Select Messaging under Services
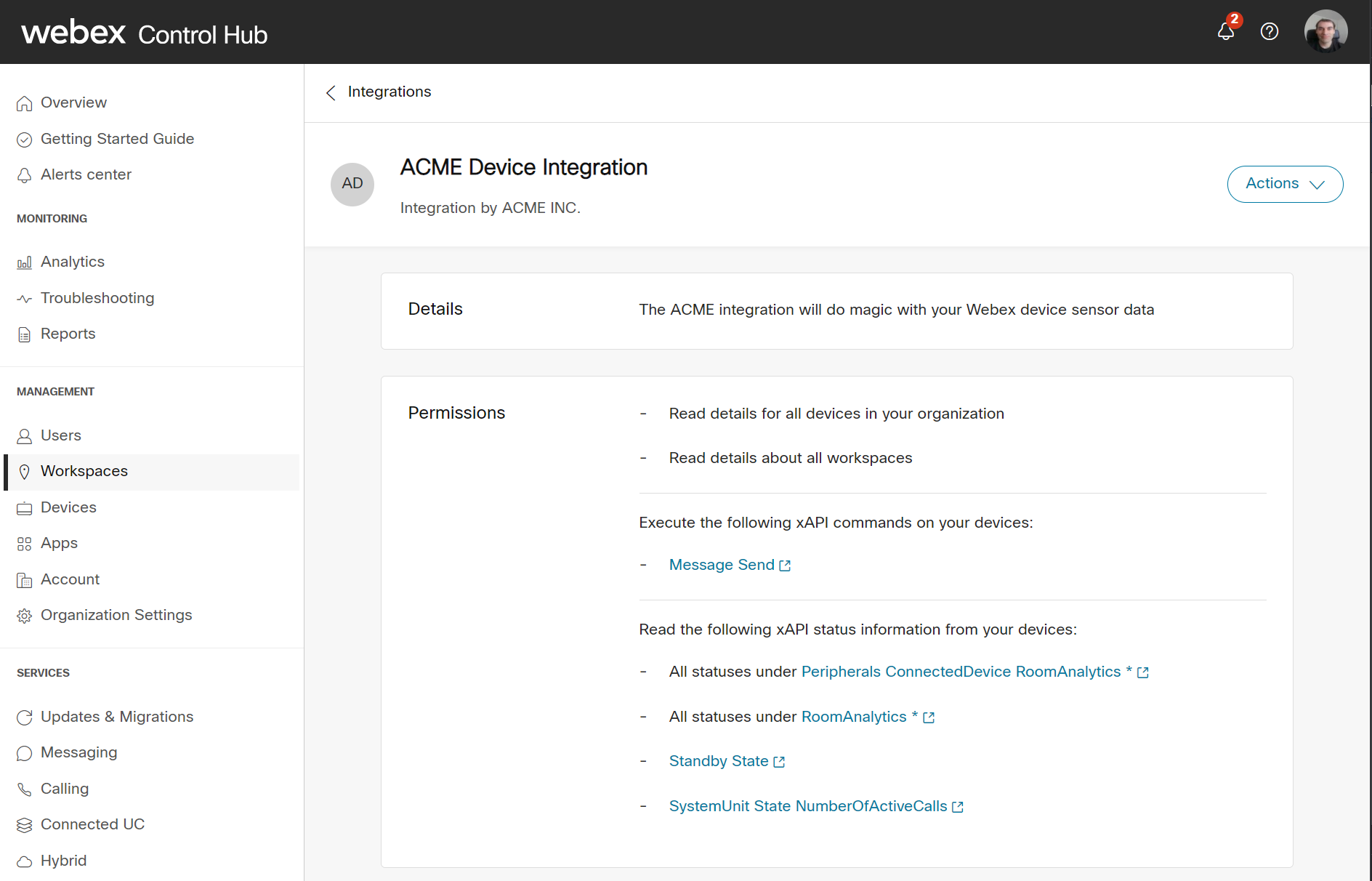Image resolution: width=1372 pixels, height=881 pixels. click(78, 752)
